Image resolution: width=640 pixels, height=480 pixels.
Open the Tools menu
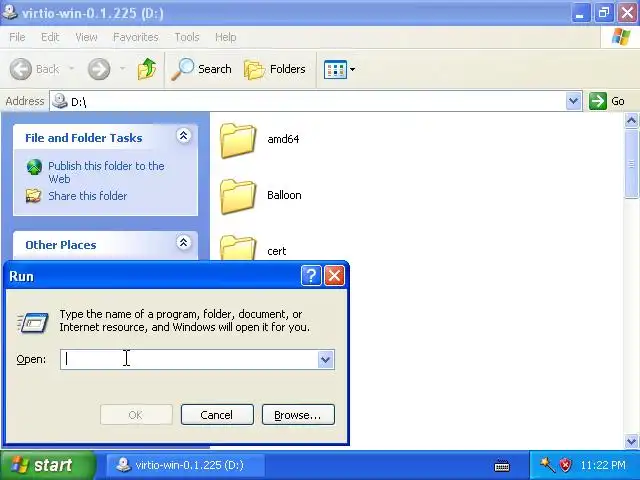coord(187,37)
